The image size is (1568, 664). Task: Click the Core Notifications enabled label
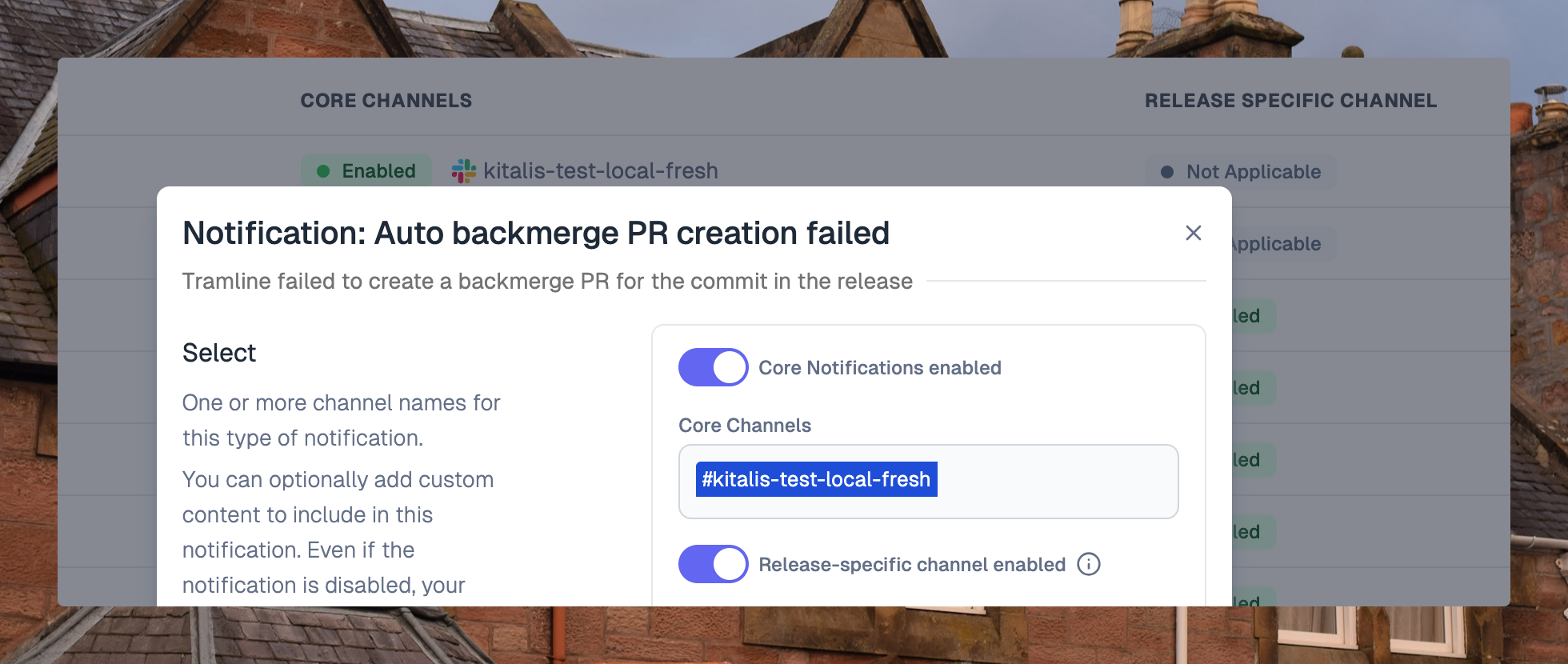pos(880,367)
